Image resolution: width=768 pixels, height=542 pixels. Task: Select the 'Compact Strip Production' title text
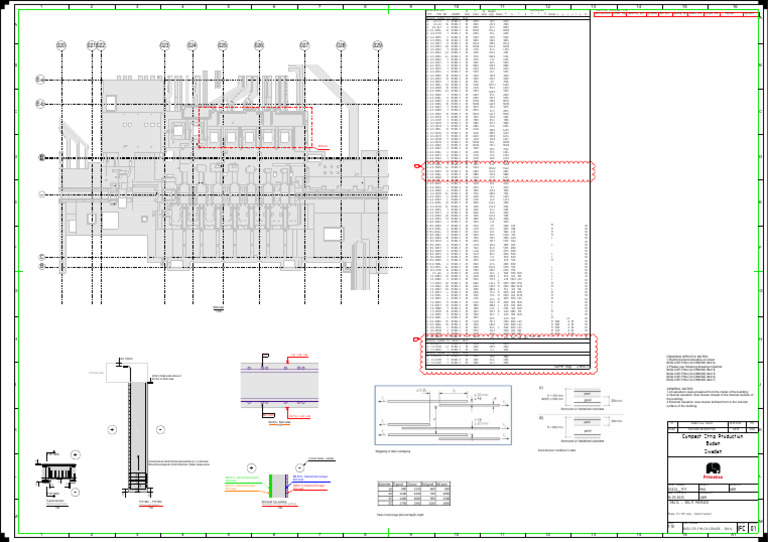click(712, 436)
